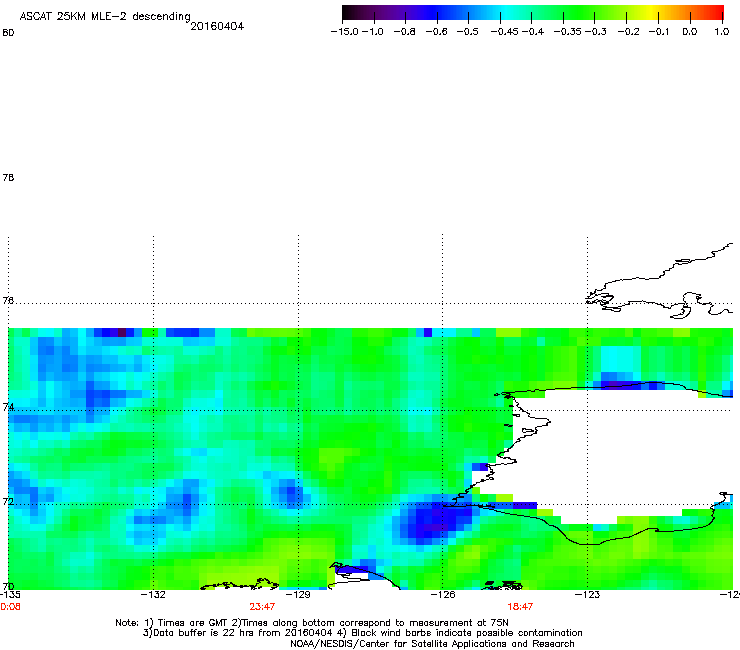Click the longitude label -123
The width and height of the screenshot is (740, 650).
[587, 595]
